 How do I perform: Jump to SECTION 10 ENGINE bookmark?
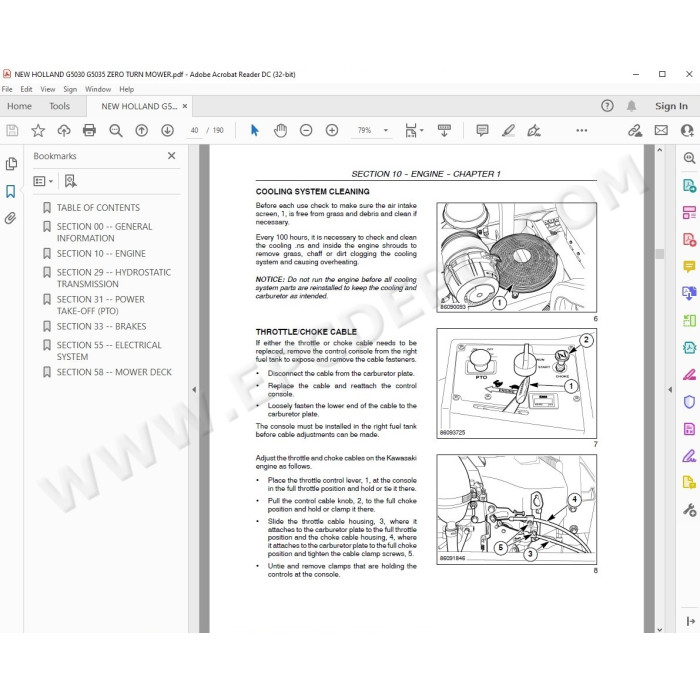coord(101,254)
